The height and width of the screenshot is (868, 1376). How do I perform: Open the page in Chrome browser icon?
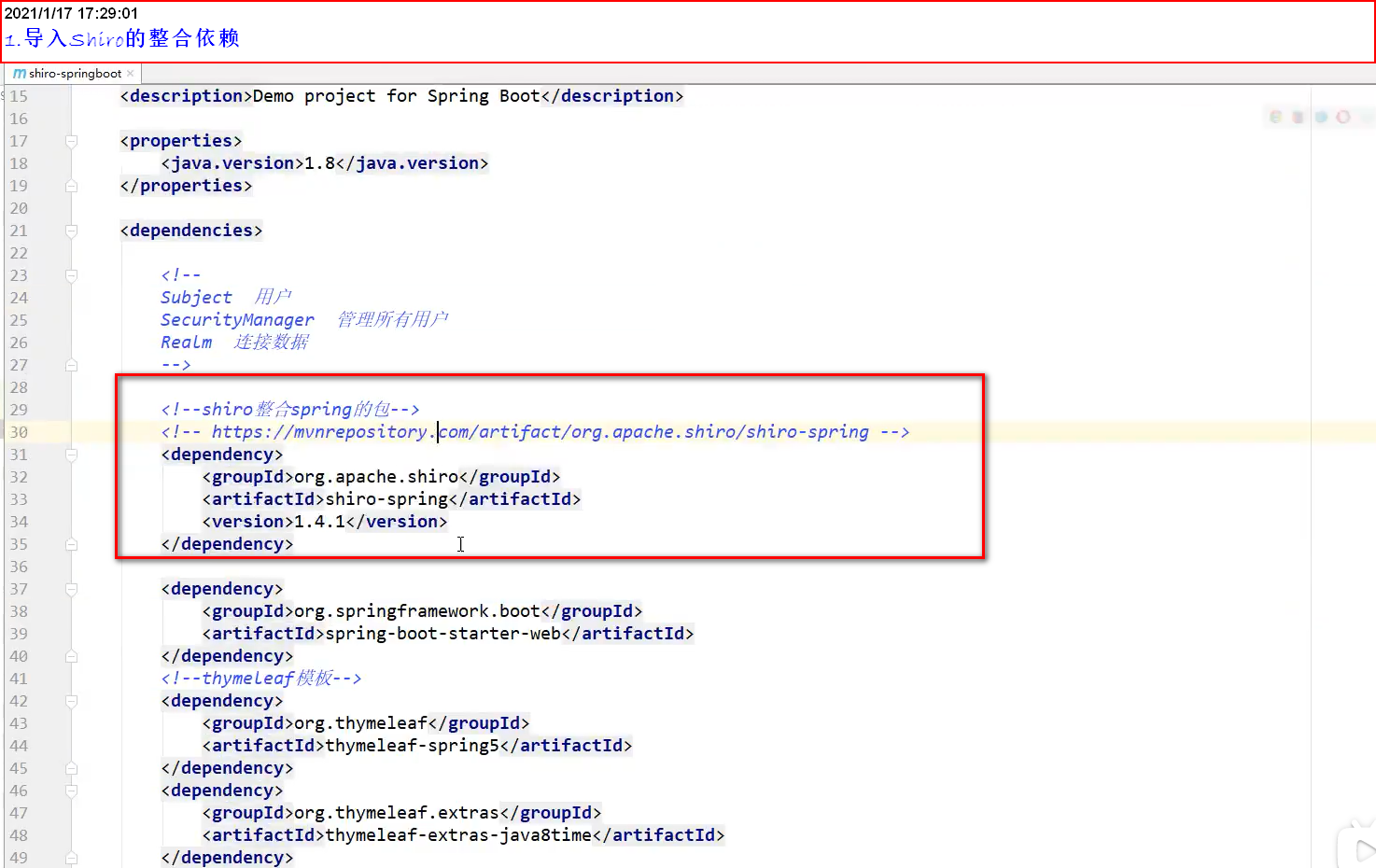[x=1275, y=117]
